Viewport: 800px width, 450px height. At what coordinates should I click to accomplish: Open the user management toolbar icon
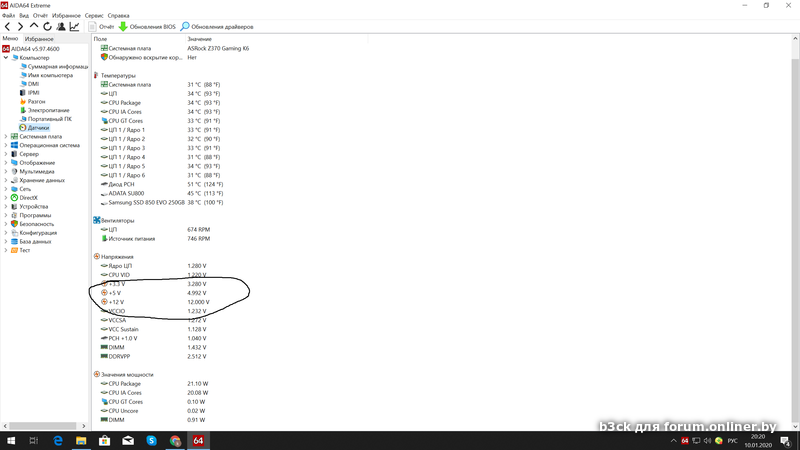(61, 27)
